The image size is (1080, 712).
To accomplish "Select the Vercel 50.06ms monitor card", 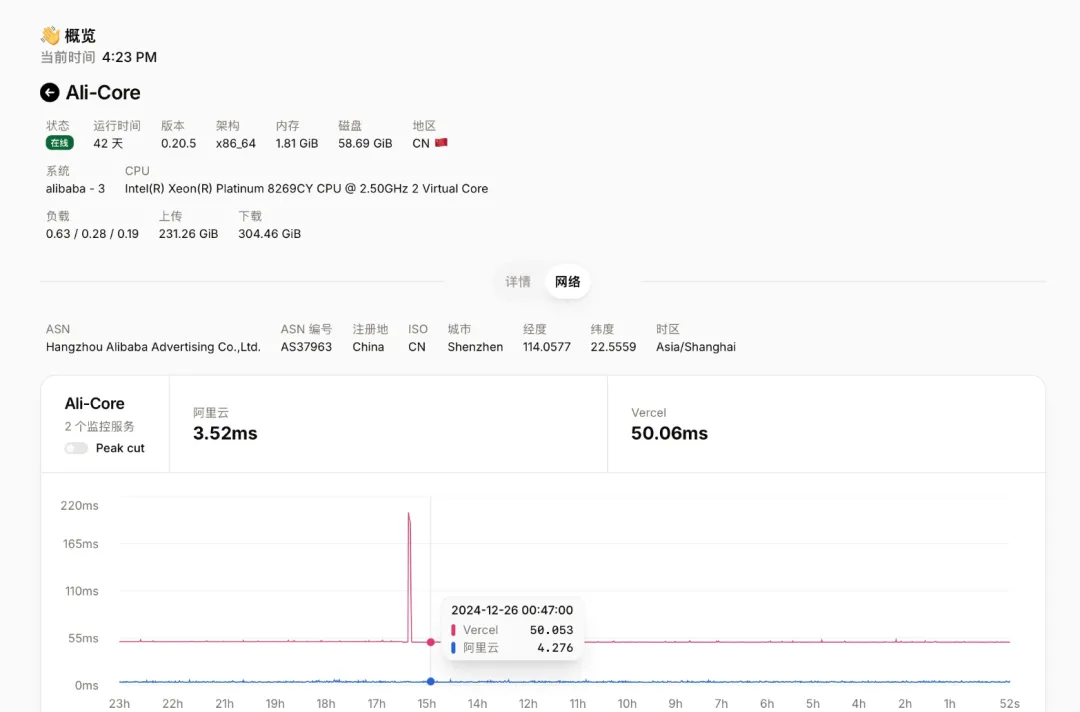I will pos(825,424).
